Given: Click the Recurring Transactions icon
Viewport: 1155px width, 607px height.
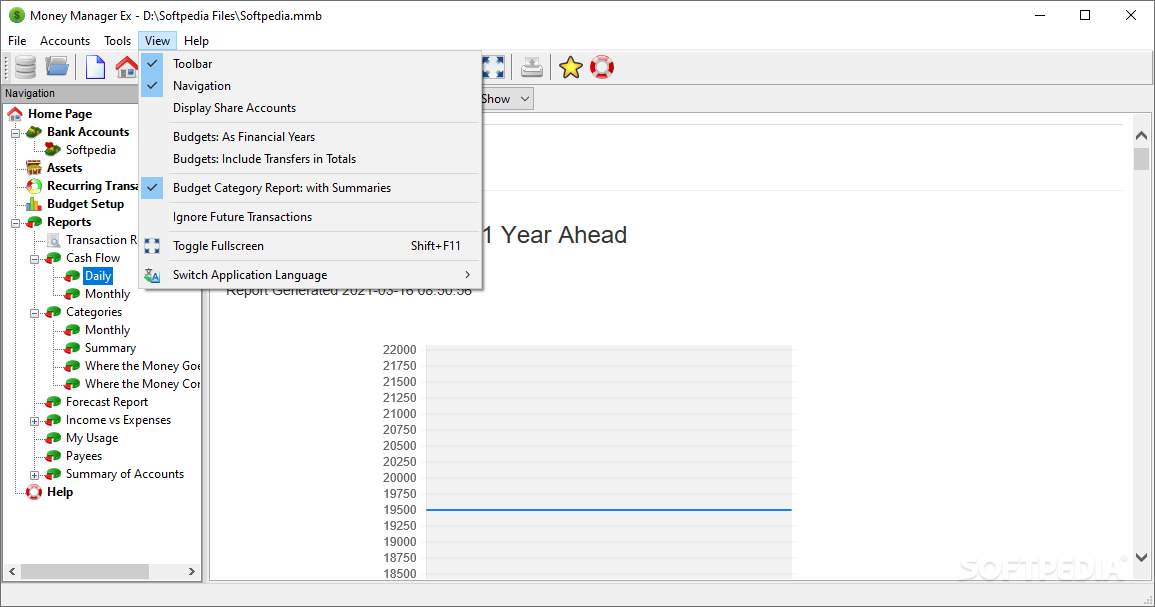Looking at the screenshot, I should pyautogui.click(x=34, y=186).
